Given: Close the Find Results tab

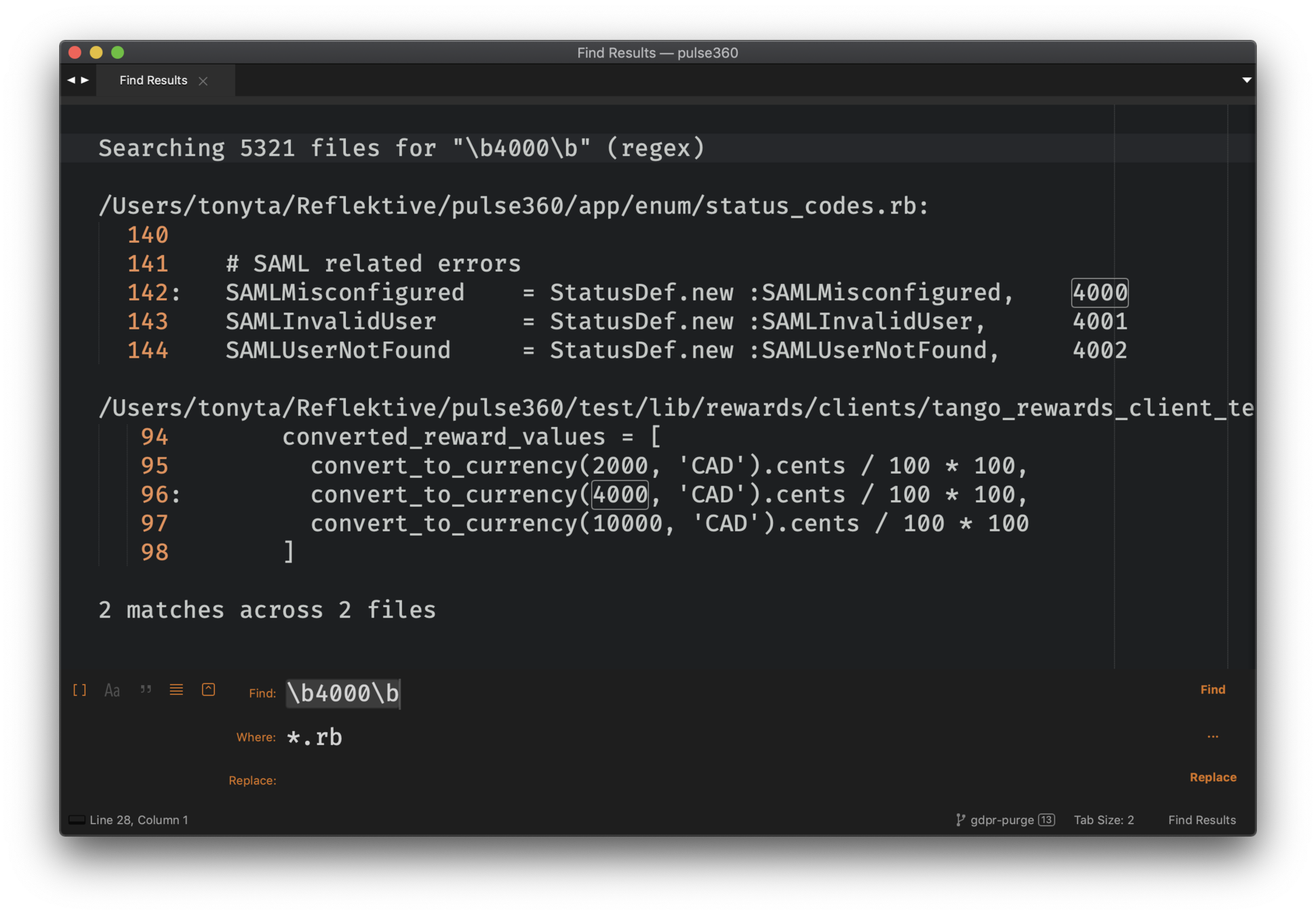Looking at the screenshot, I should point(203,81).
